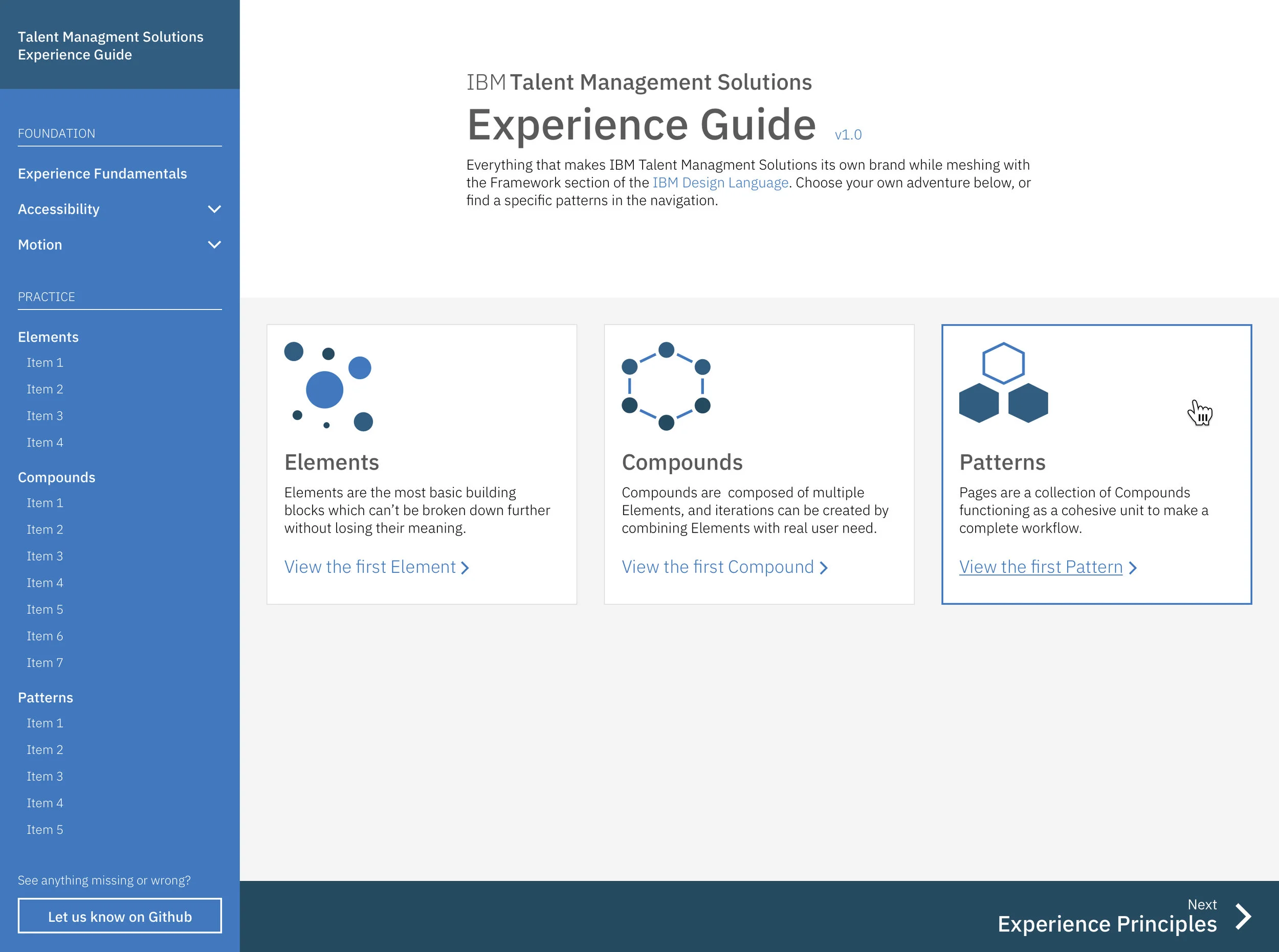This screenshot has width=1279, height=952.
Task: Follow the View the first Compound link
Action: coord(718,567)
